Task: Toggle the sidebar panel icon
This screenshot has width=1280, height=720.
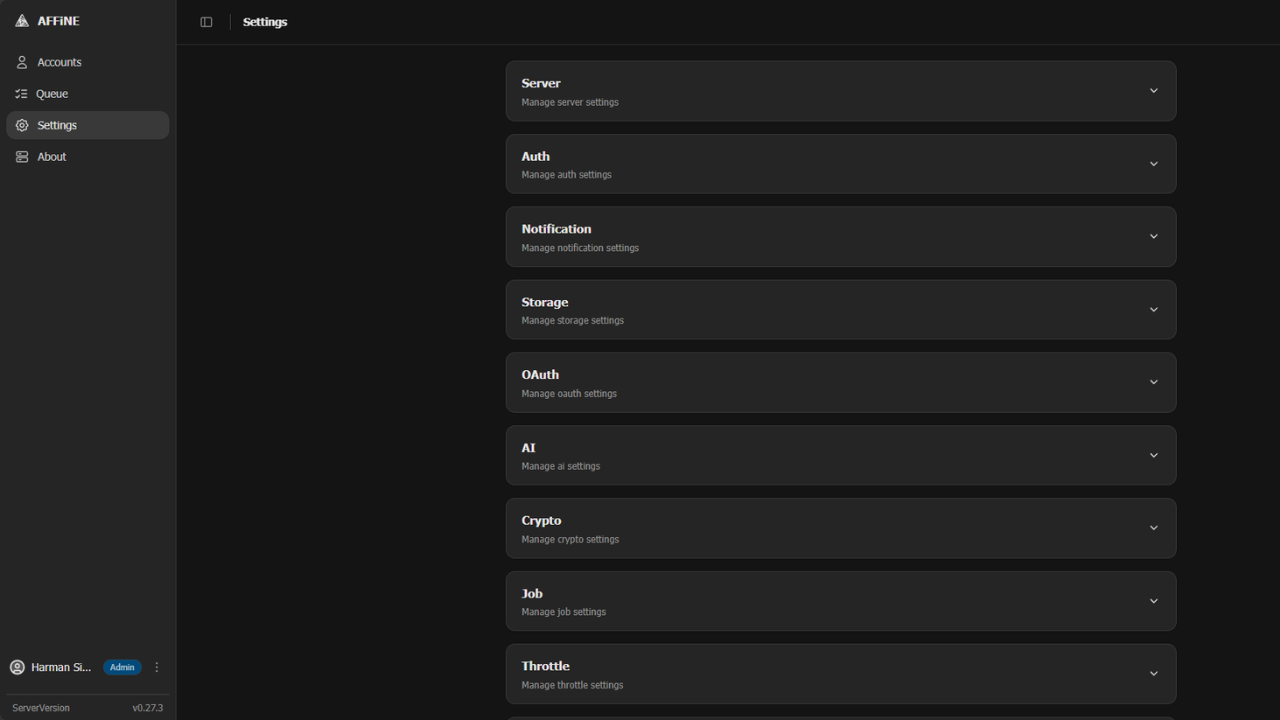Action: click(206, 22)
